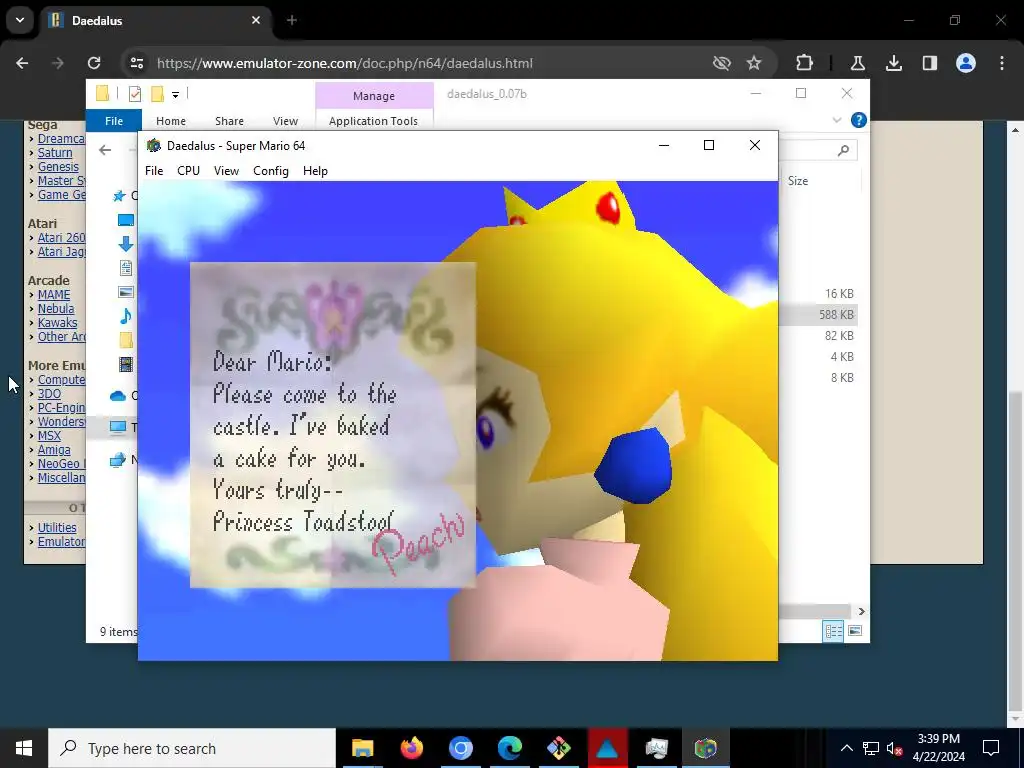Screen dimensions: 1024x768
Task: Open Explorer help question mark icon
Action: point(859,120)
